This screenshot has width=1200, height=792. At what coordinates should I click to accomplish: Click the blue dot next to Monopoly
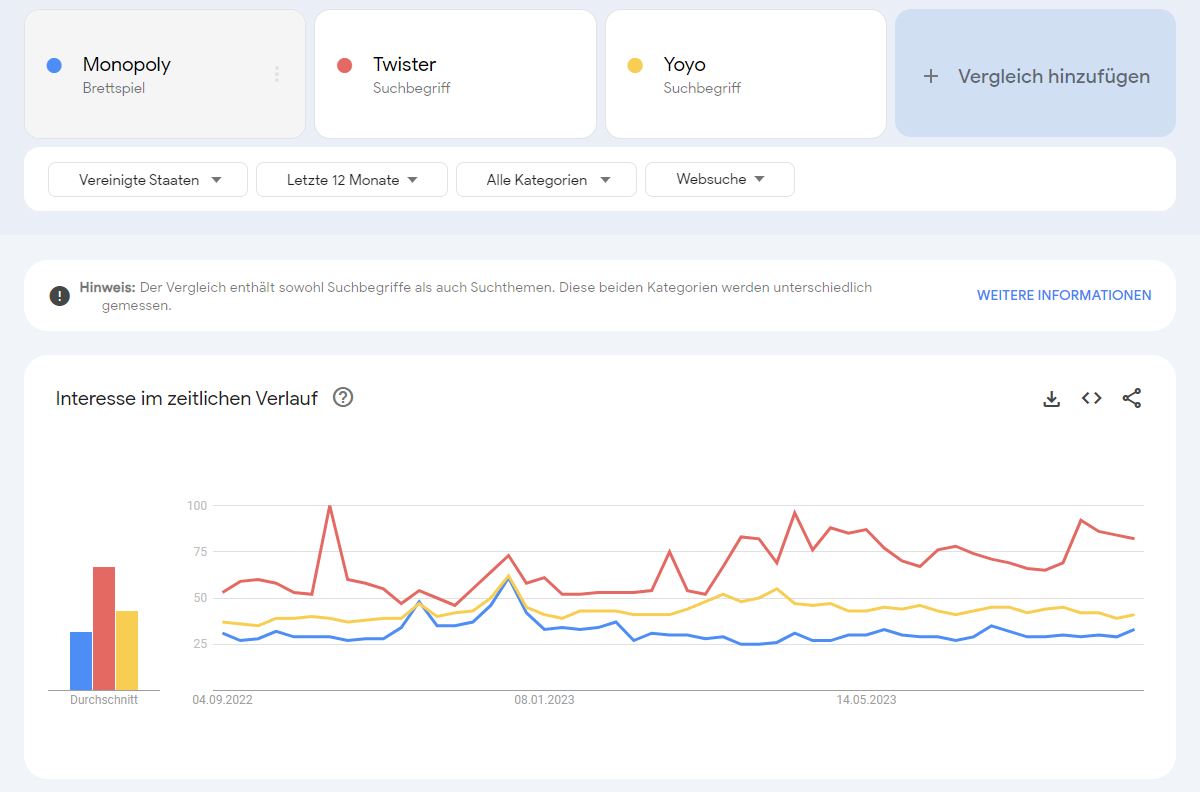pyautogui.click(x=54, y=66)
